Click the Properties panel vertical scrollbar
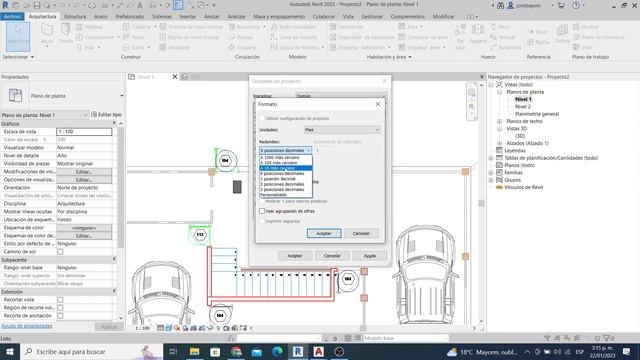 click(120, 188)
